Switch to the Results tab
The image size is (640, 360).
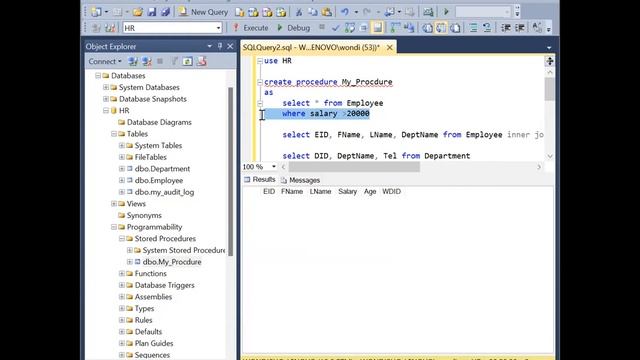coord(260,180)
